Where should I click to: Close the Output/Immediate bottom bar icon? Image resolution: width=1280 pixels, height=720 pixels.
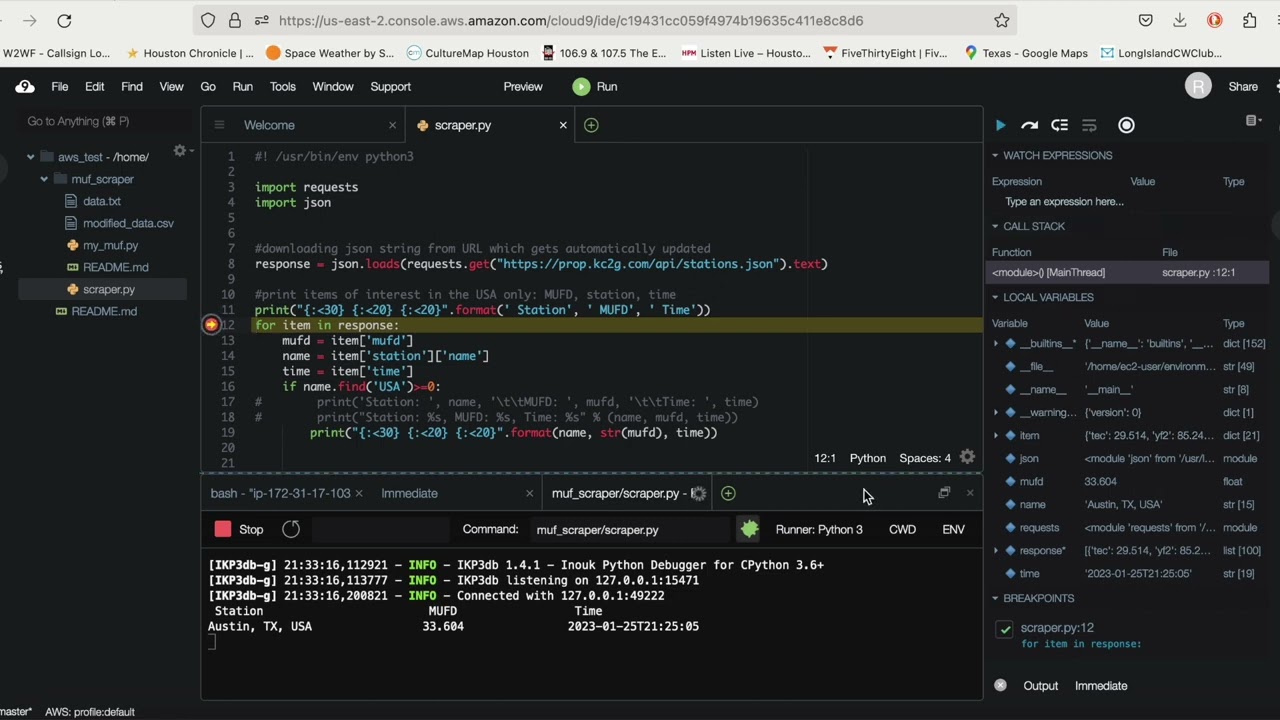(x=1000, y=685)
